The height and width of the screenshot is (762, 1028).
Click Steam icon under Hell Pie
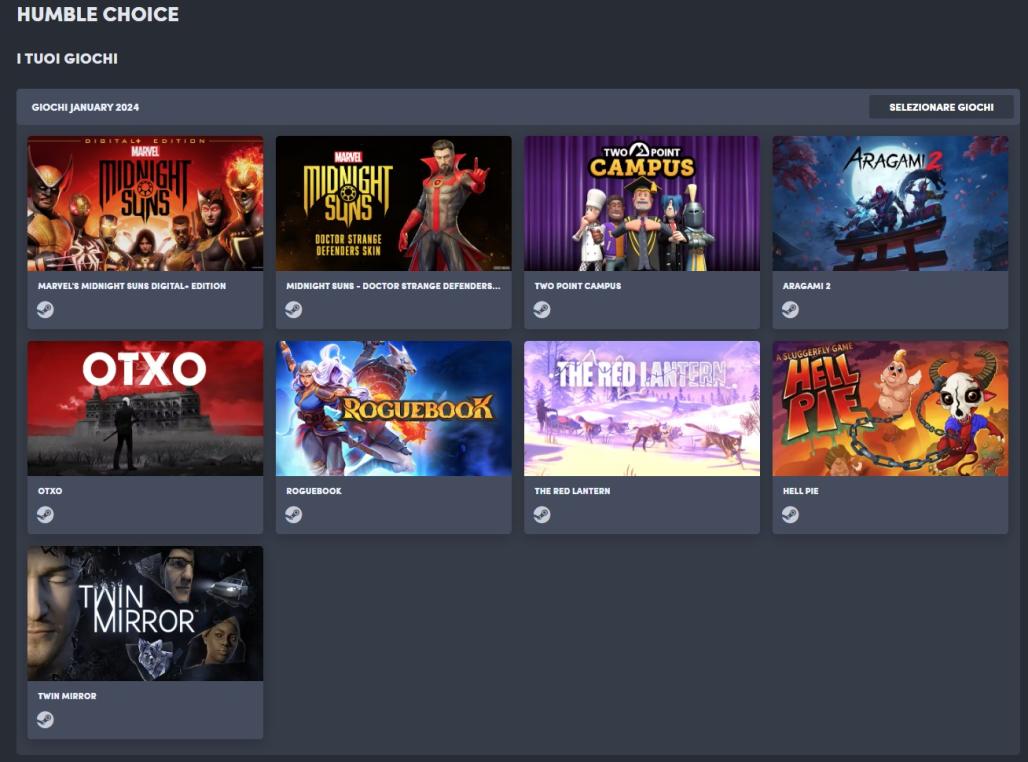coord(790,514)
